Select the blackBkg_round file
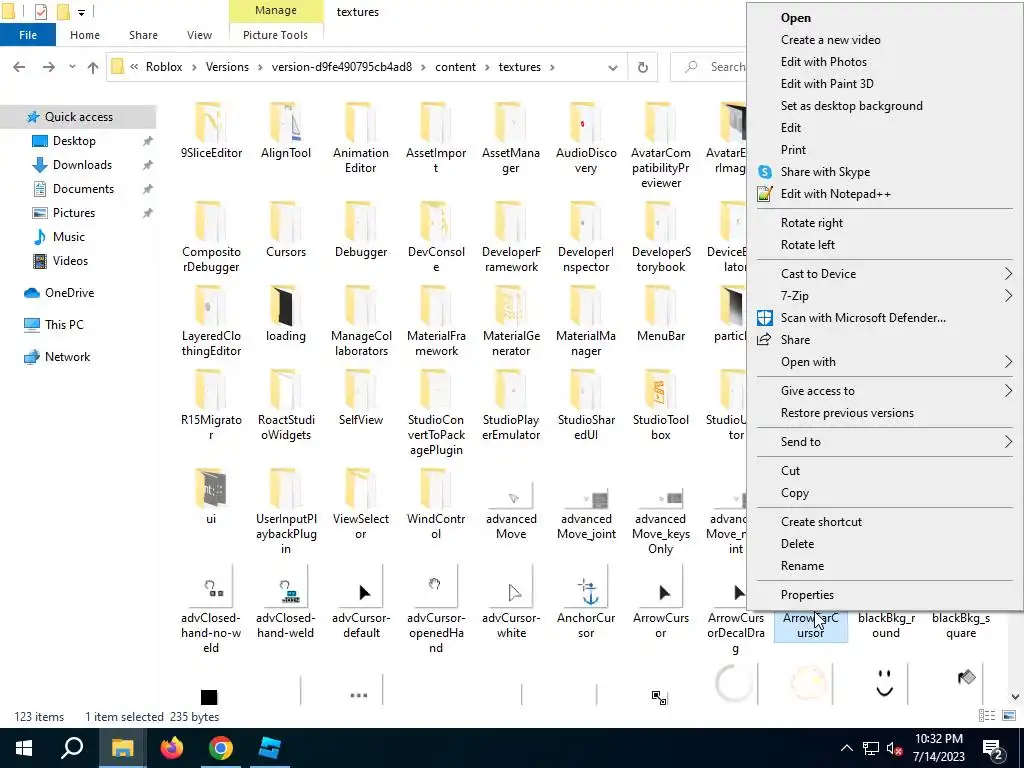This screenshot has width=1024, height=768. pyautogui.click(x=886, y=625)
